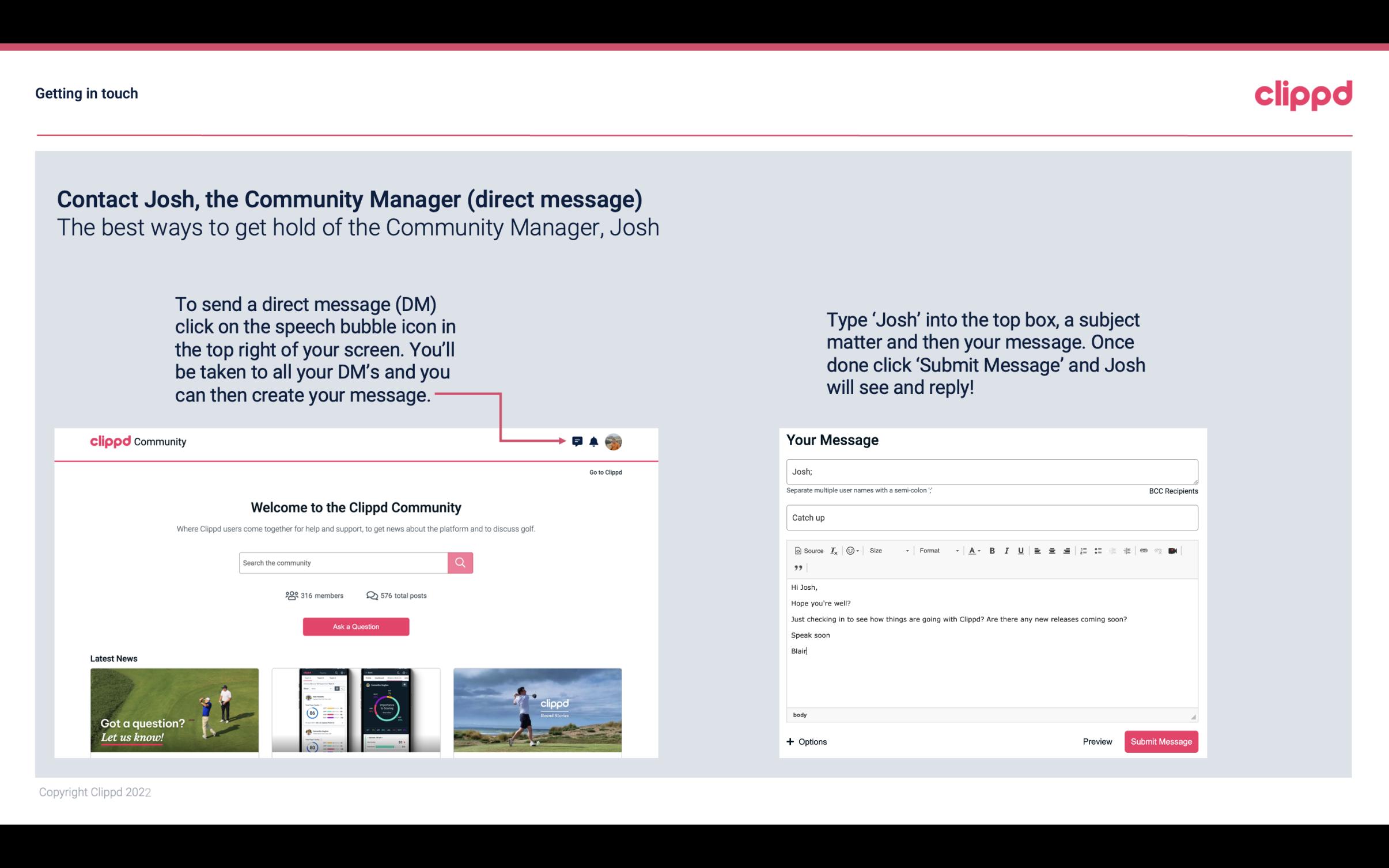Enable ordered list formatting toggle
The image size is (1389, 868).
point(1083,550)
